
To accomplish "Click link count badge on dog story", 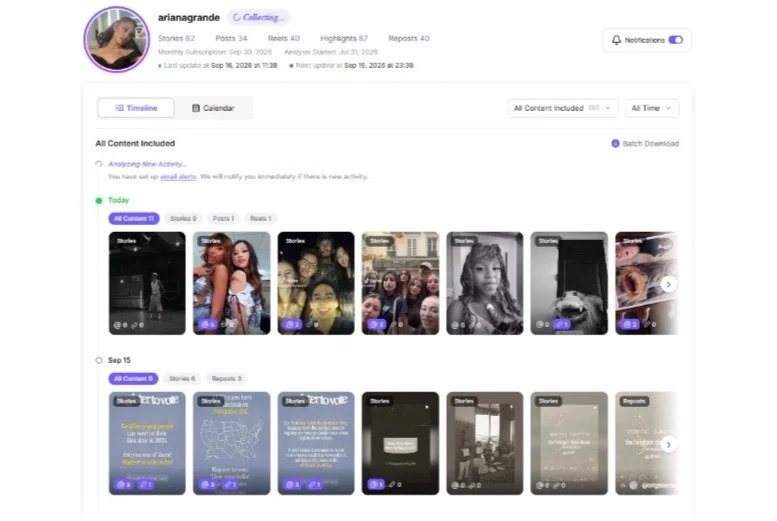I will click(x=561, y=325).
